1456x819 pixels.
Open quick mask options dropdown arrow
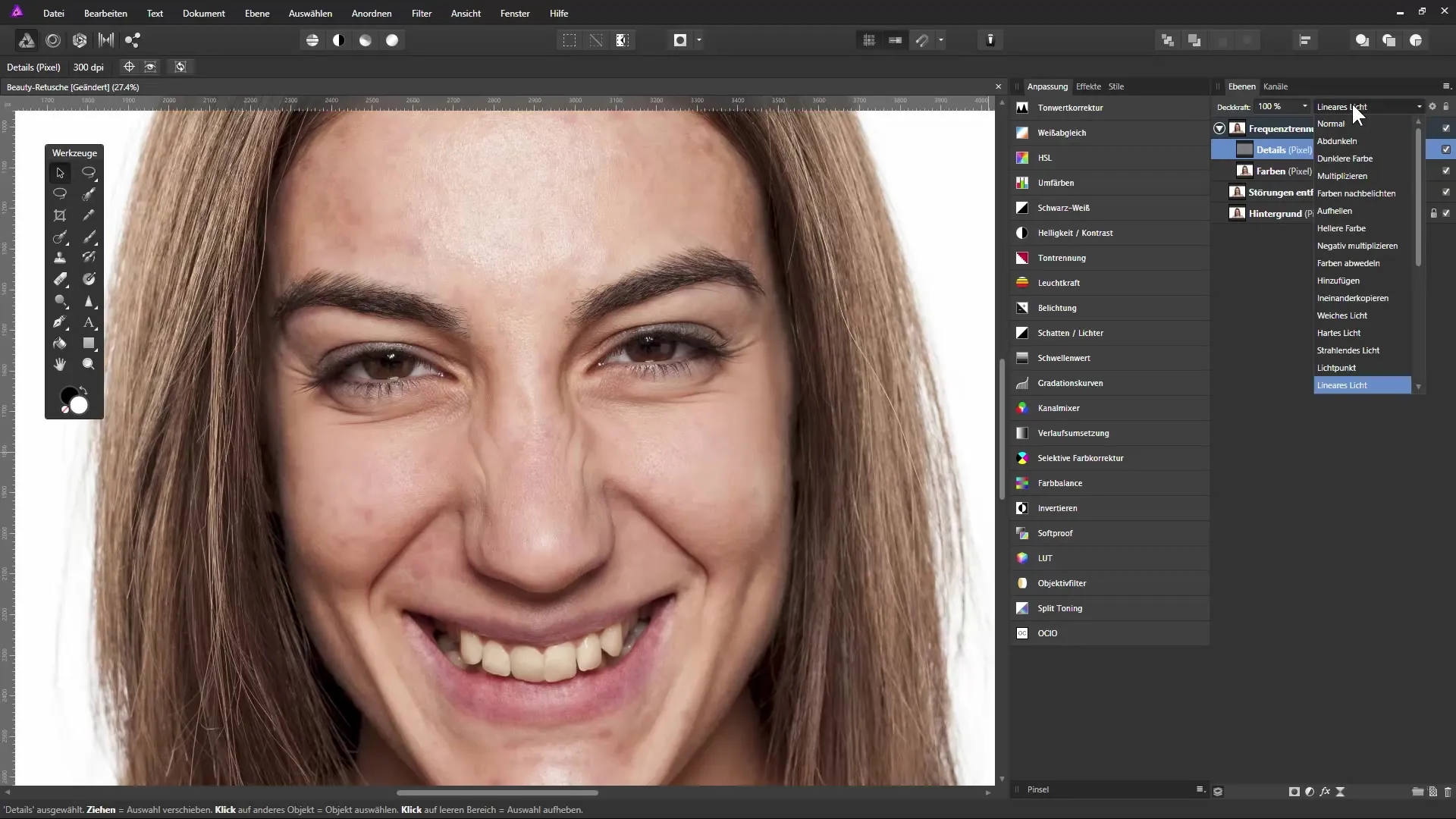pos(699,40)
